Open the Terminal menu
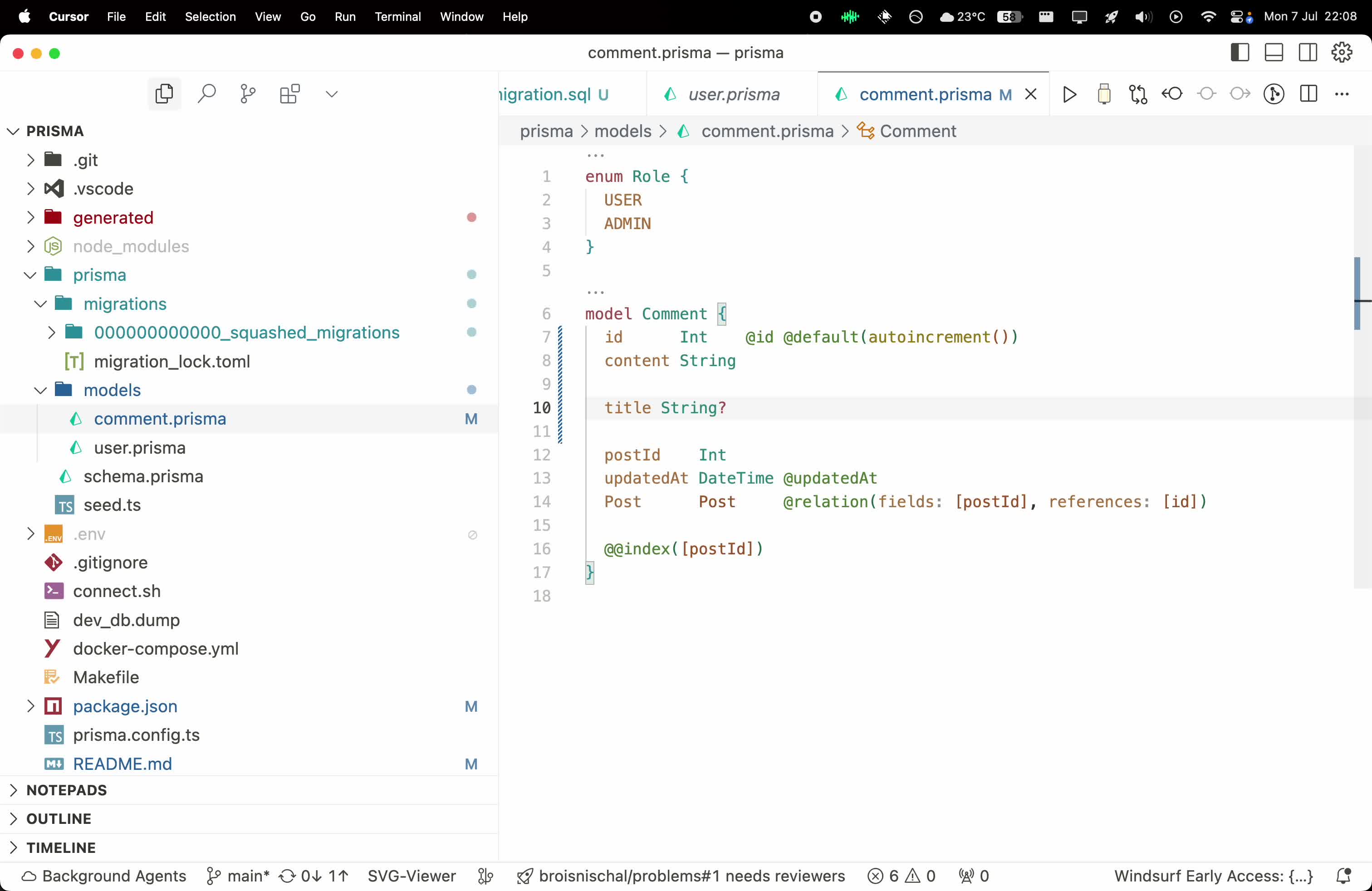The height and width of the screenshot is (891, 1372). pos(397,17)
